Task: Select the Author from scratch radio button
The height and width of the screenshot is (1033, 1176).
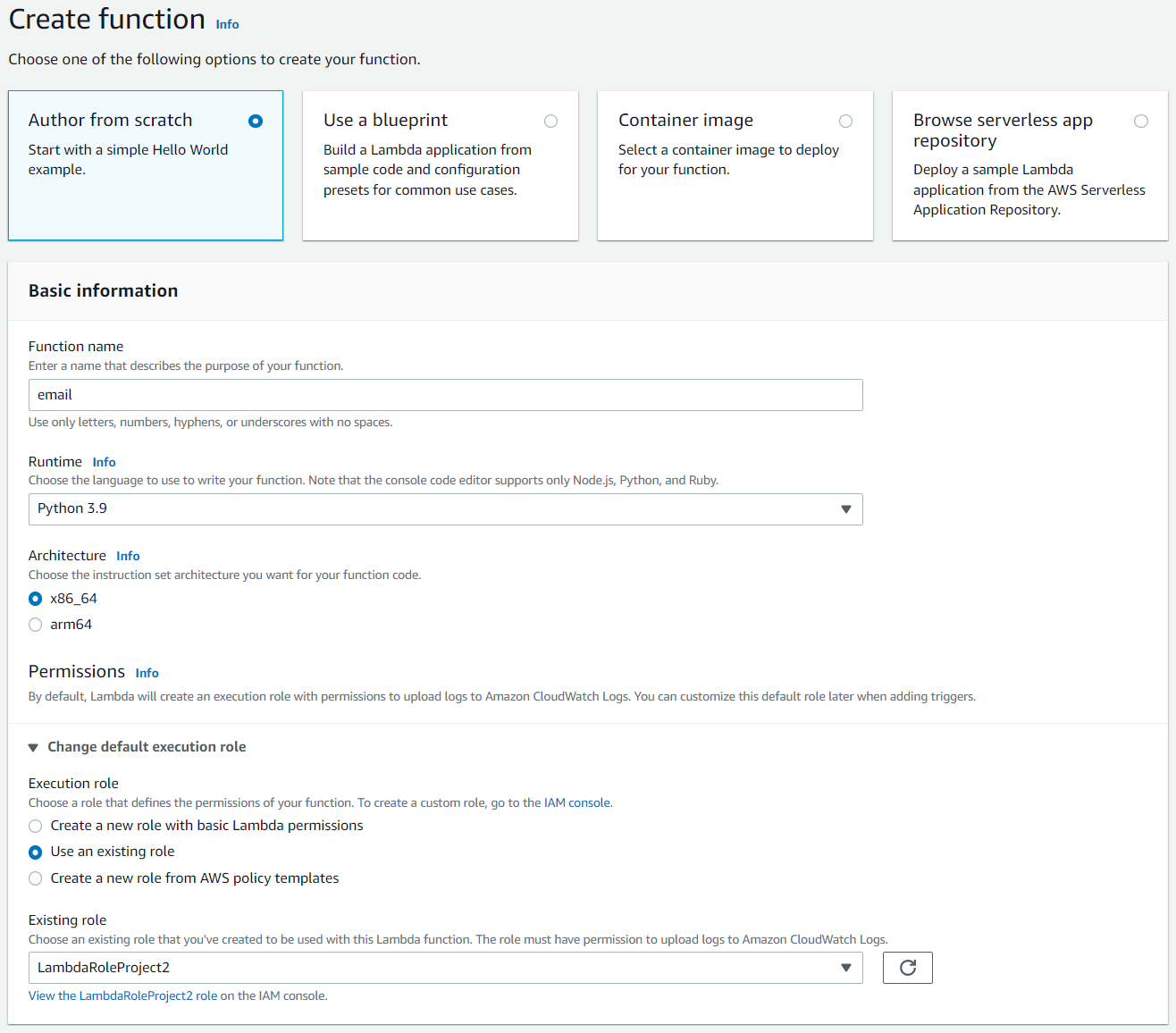Action: click(256, 121)
